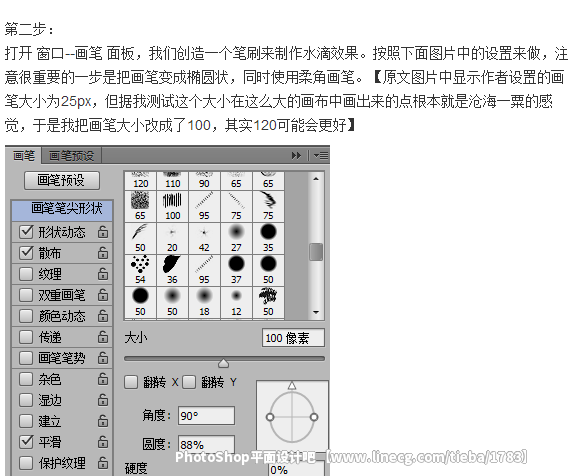Screen dimensions: 583x476
Task: Click lock icon beside 传递
Action: [x=103, y=337]
